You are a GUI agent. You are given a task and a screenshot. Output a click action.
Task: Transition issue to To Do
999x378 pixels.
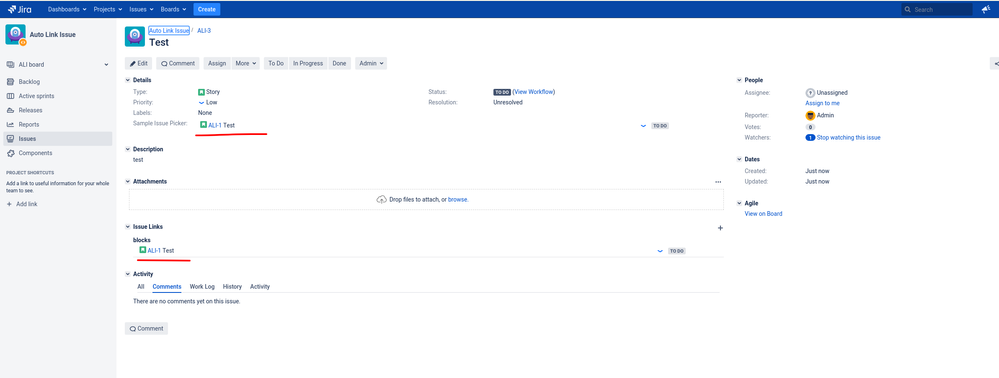276,63
